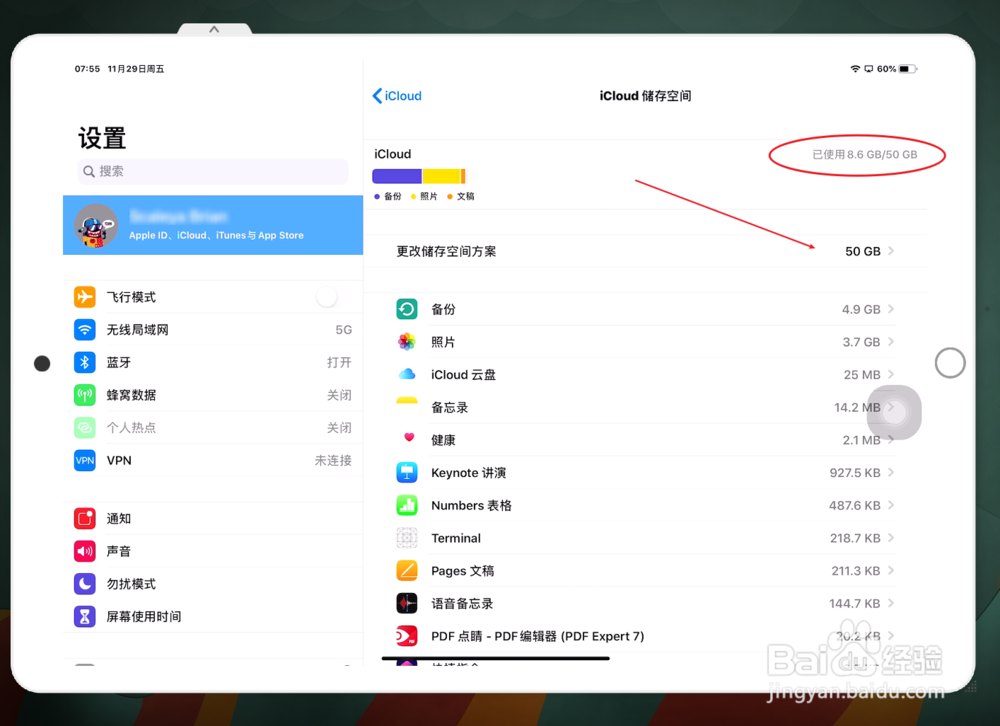Tap the orange documents segment of storage bar
This screenshot has height=726, width=1000.
coord(463,176)
